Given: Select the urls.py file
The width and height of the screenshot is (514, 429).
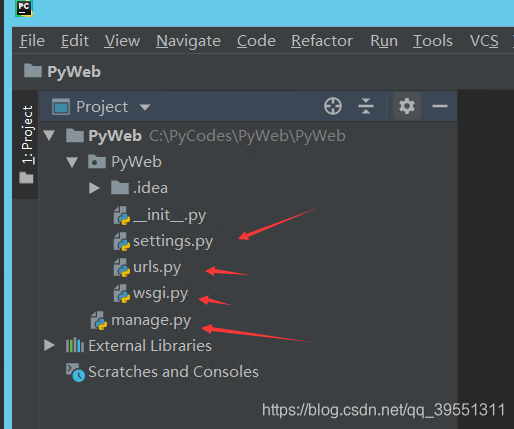Looking at the screenshot, I should [x=157, y=268].
